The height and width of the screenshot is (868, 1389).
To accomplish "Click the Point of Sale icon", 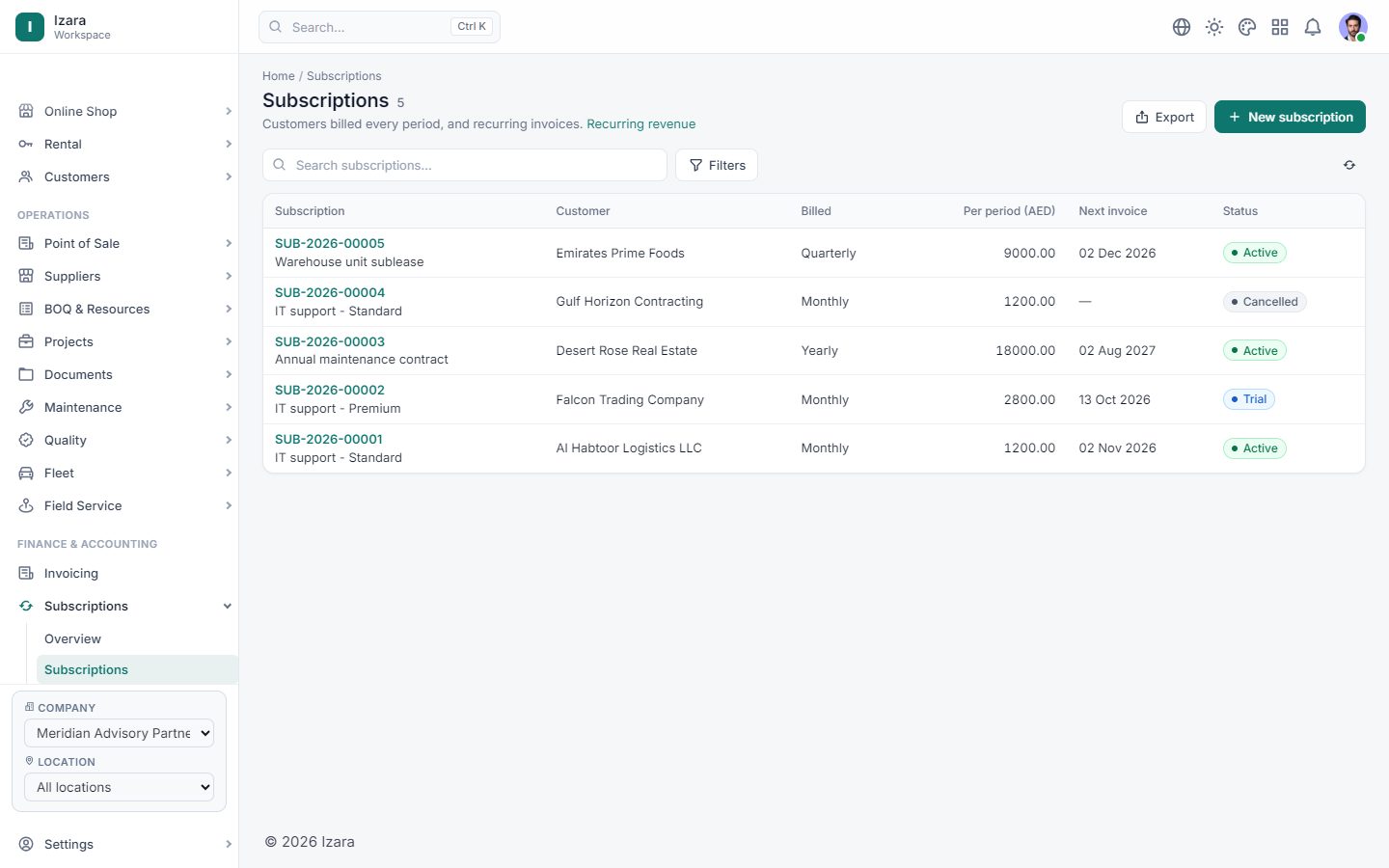I will click(x=26, y=243).
